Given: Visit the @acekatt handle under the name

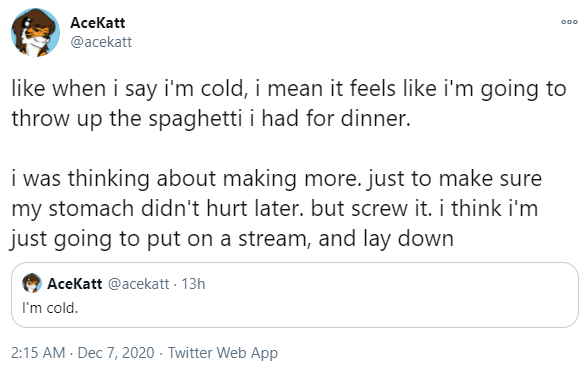Looking at the screenshot, I should [101, 42].
